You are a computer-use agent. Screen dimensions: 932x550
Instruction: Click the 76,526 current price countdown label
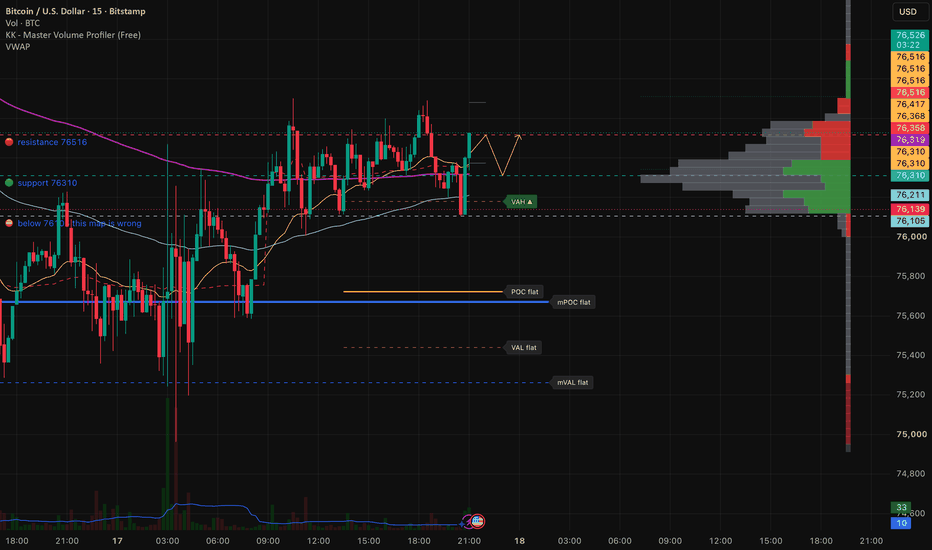click(x=910, y=40)
